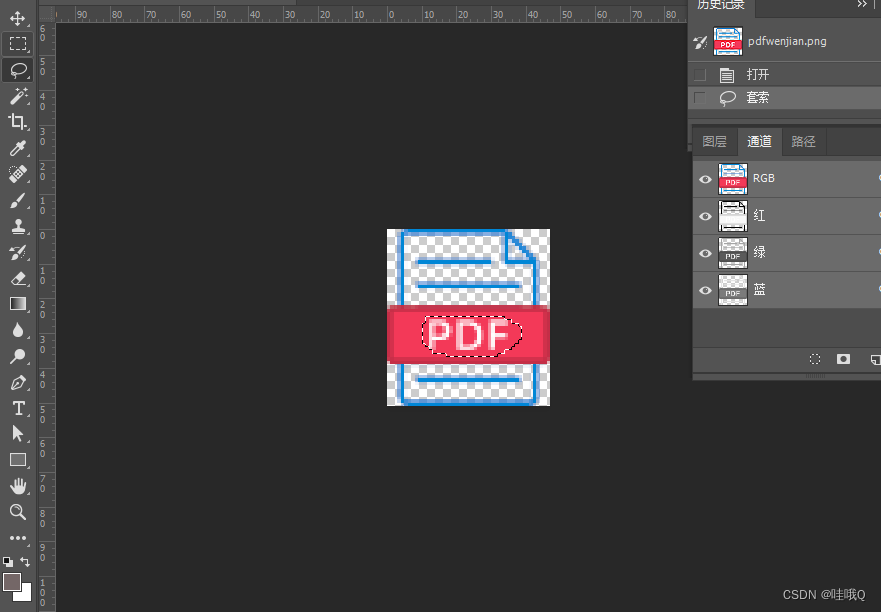Choose the Clone Stamp tool
The height and width of the screenshot is (612, 881).
click(18, 226)
